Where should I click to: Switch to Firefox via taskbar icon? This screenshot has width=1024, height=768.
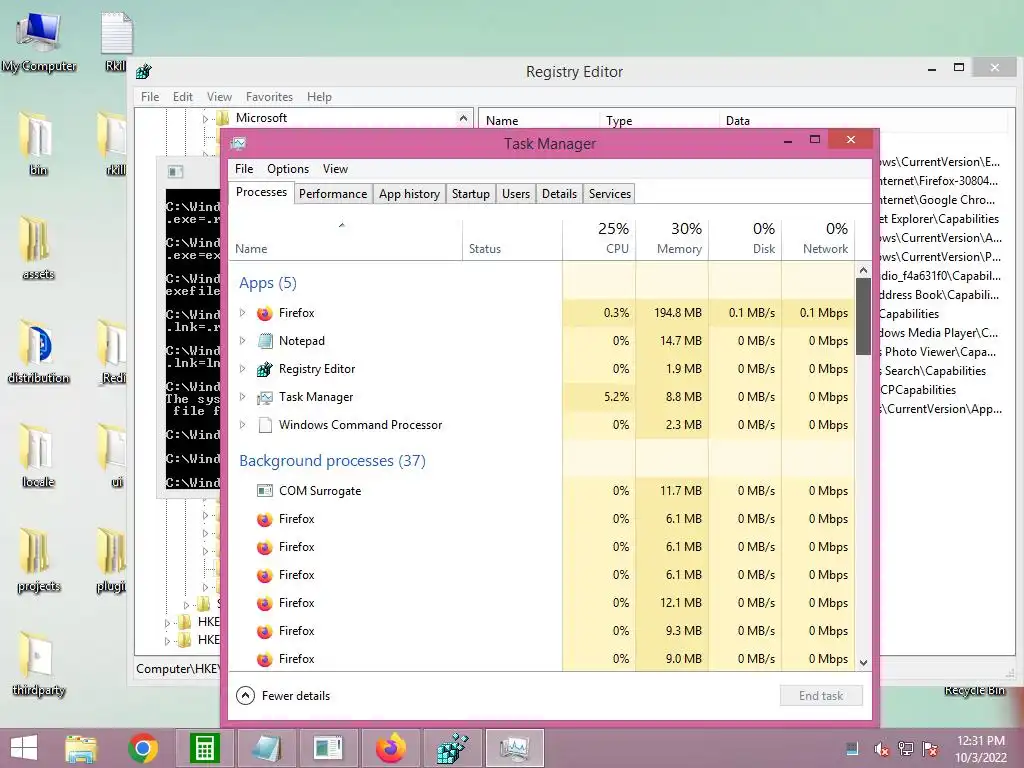391,747
